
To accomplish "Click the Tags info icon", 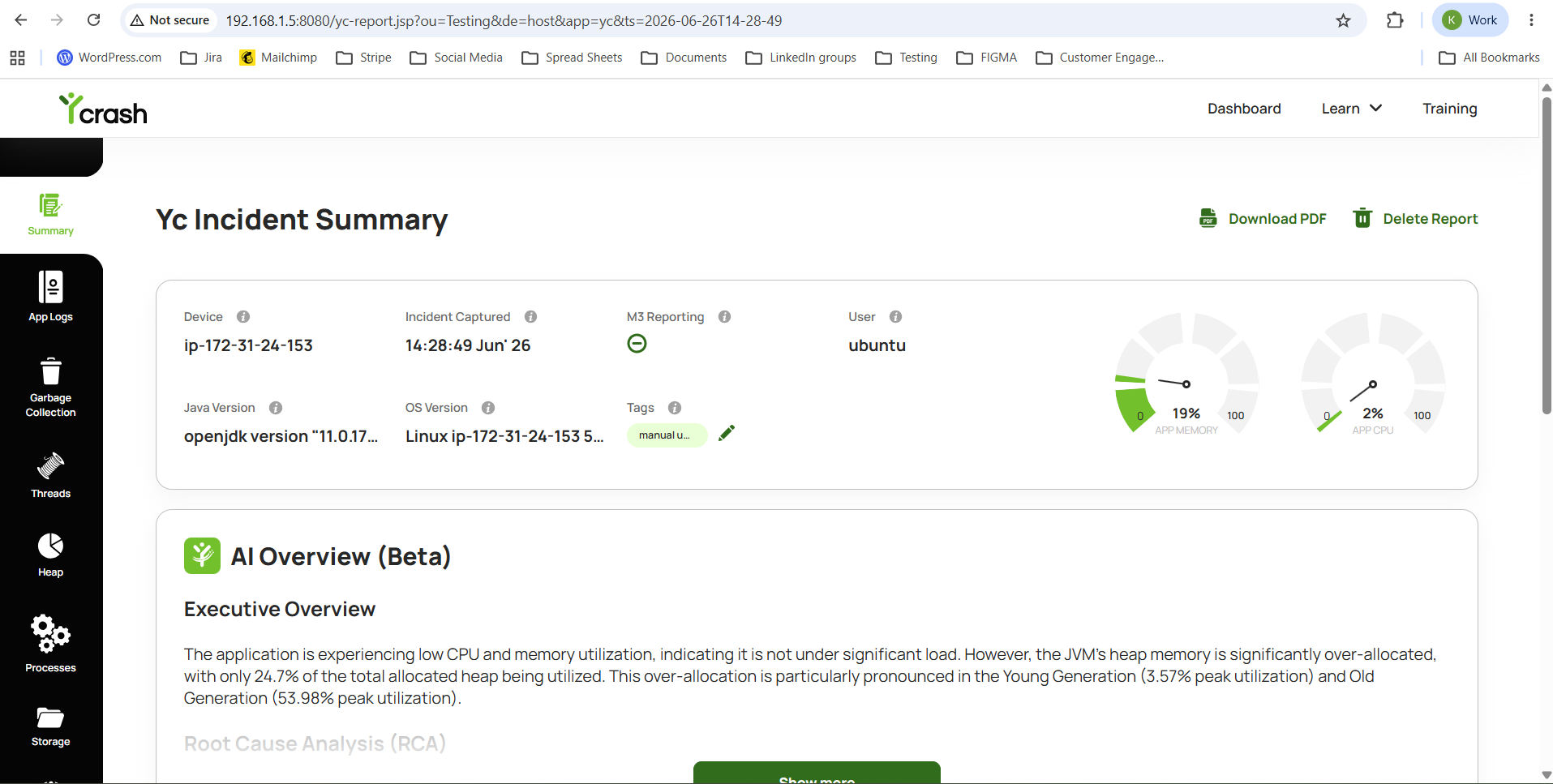I will pyautogui.click(x=675, y=408).
